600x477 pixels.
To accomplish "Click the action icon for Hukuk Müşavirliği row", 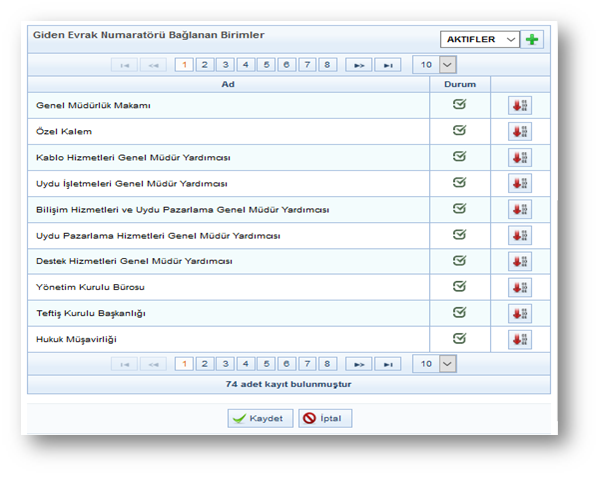I will click(x=519, y=339).
